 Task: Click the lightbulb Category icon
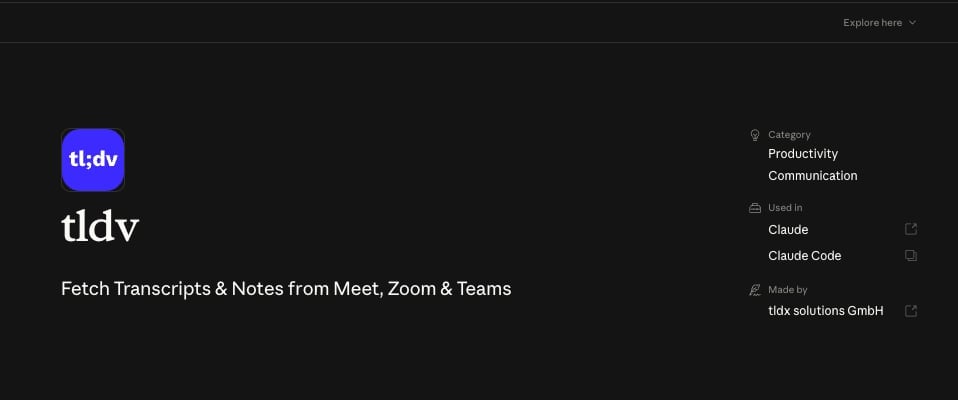point(755,135)
